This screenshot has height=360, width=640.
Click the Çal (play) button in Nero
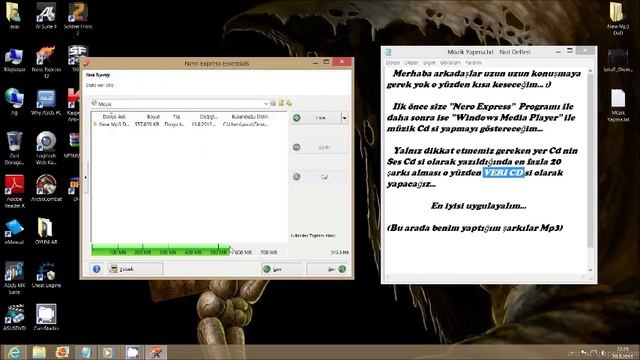click(319, 177)
